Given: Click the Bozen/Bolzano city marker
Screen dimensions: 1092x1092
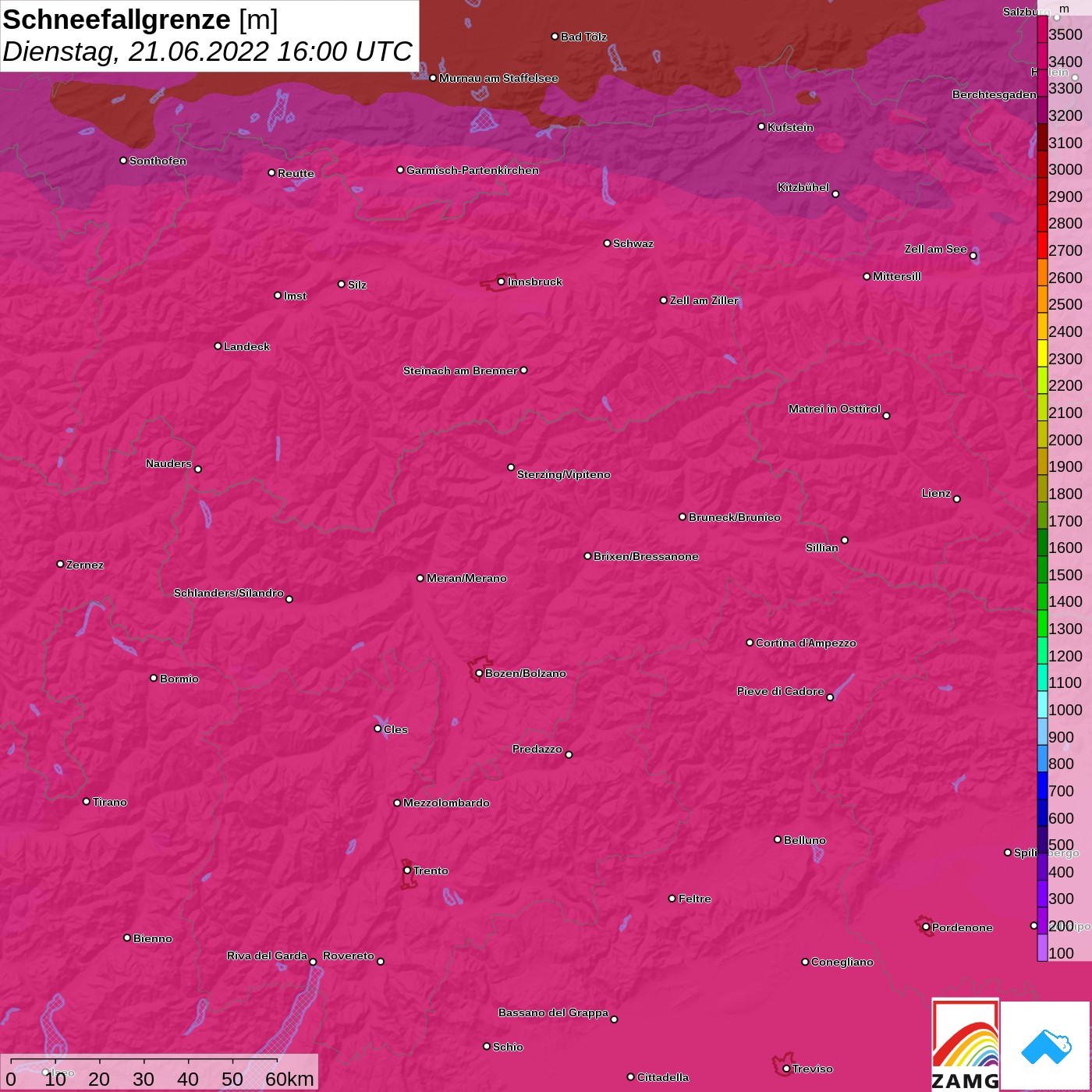Looking at the screenshot, I should 479,673.
